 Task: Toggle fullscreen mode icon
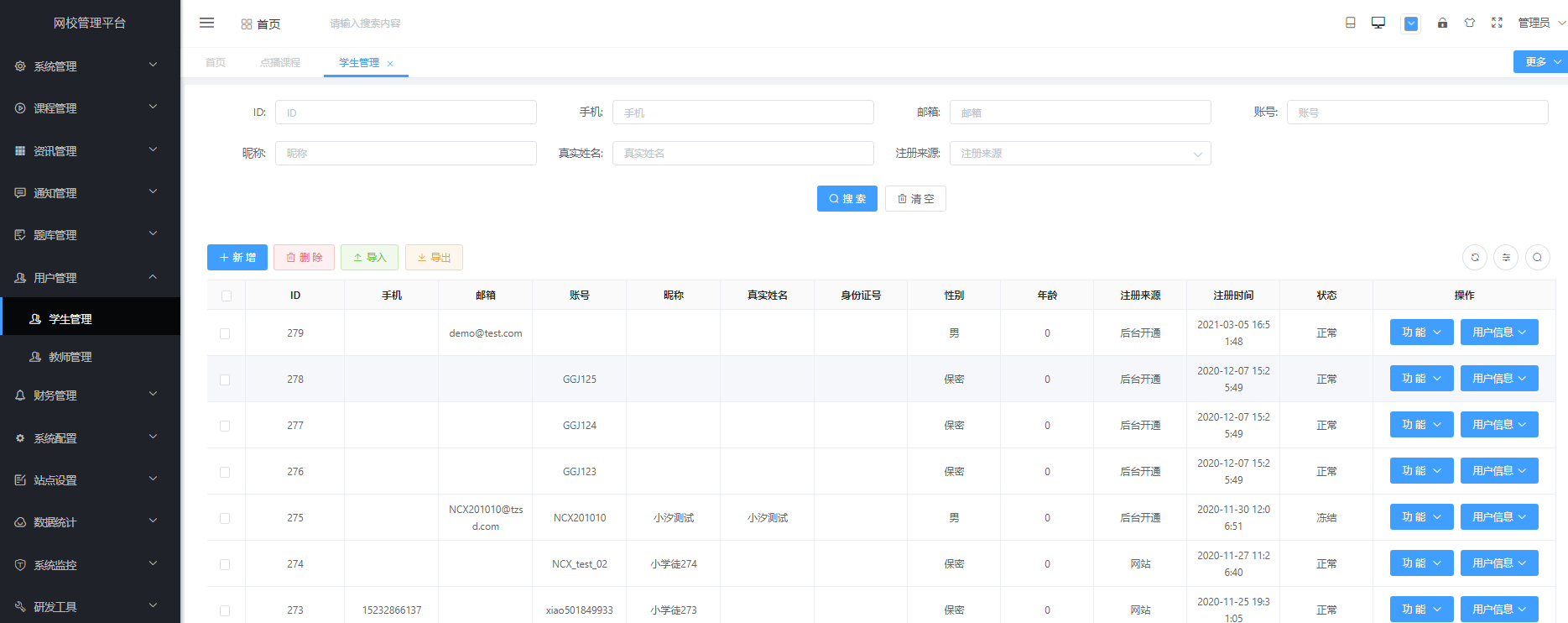(1497, 23)
